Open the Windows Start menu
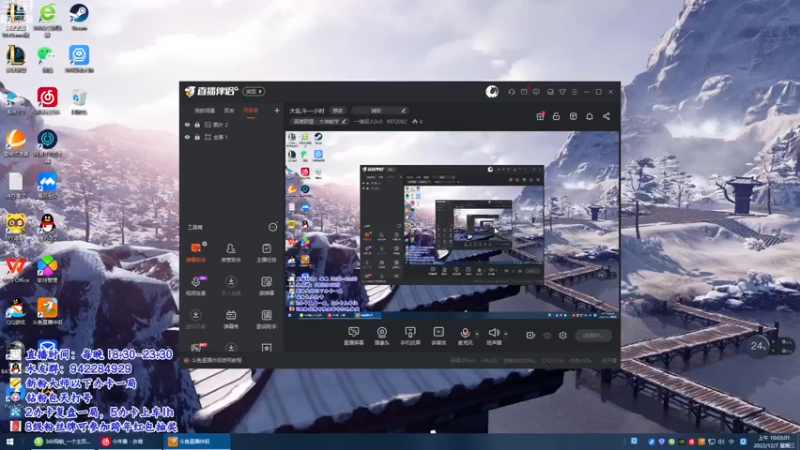 (x=9, y=442)
